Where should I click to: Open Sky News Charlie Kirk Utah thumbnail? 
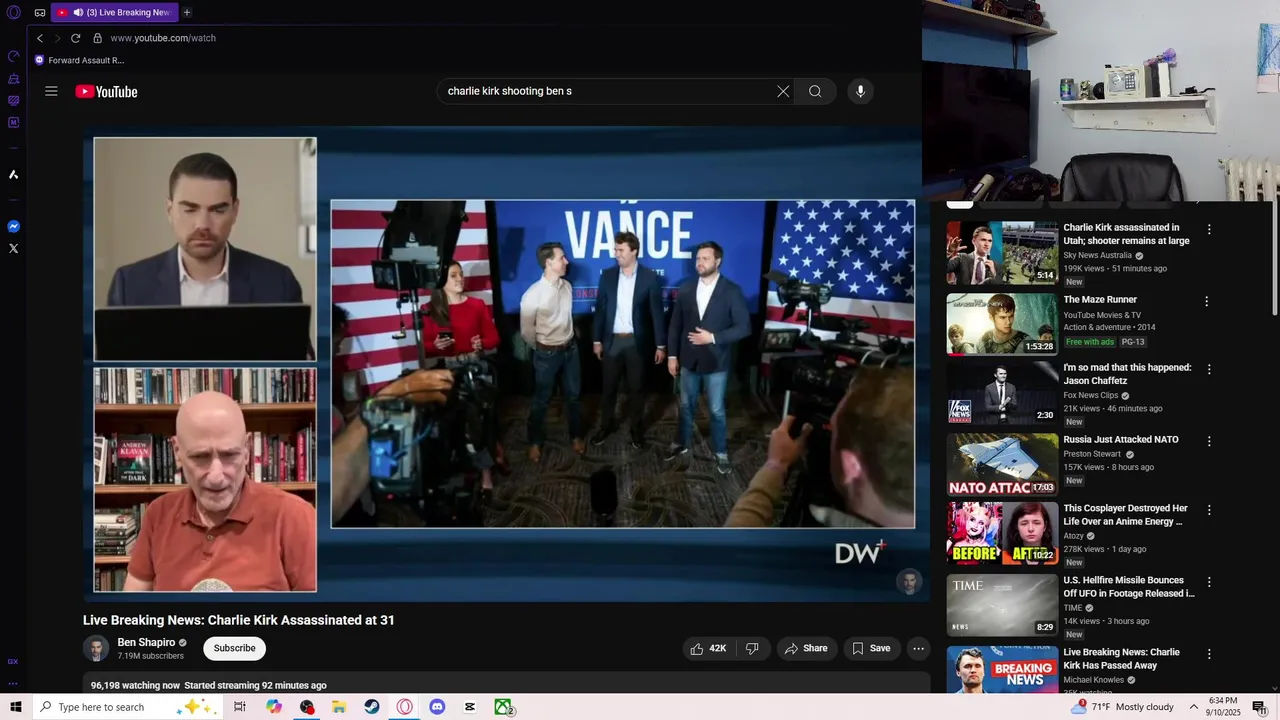point(1002,253)
